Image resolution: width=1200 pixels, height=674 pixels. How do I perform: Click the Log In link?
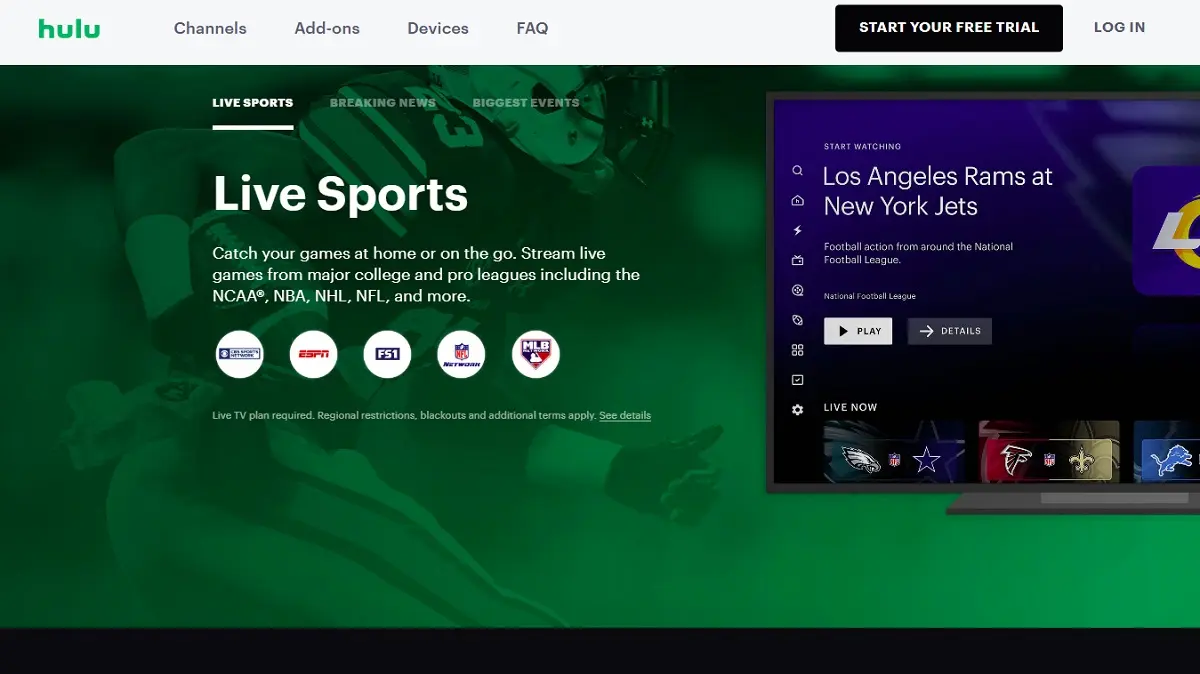(1119, 27)
